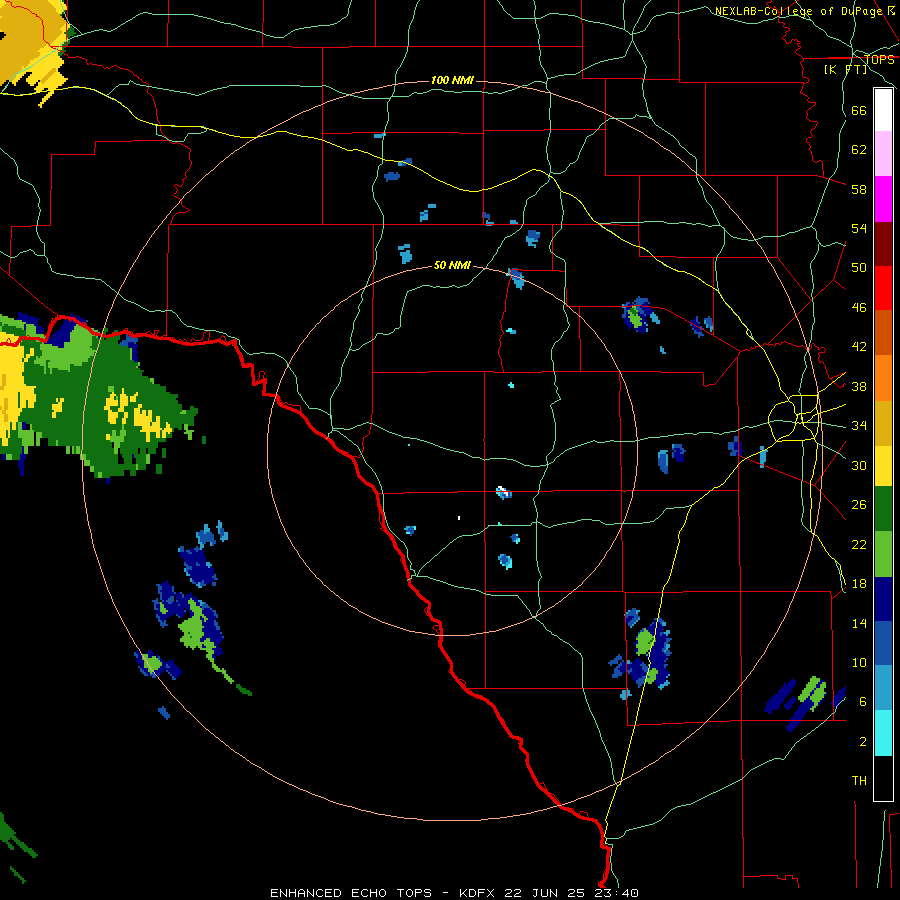Click the "23:40" time in the caption
The image size is (900, 900).
[614, 893]
